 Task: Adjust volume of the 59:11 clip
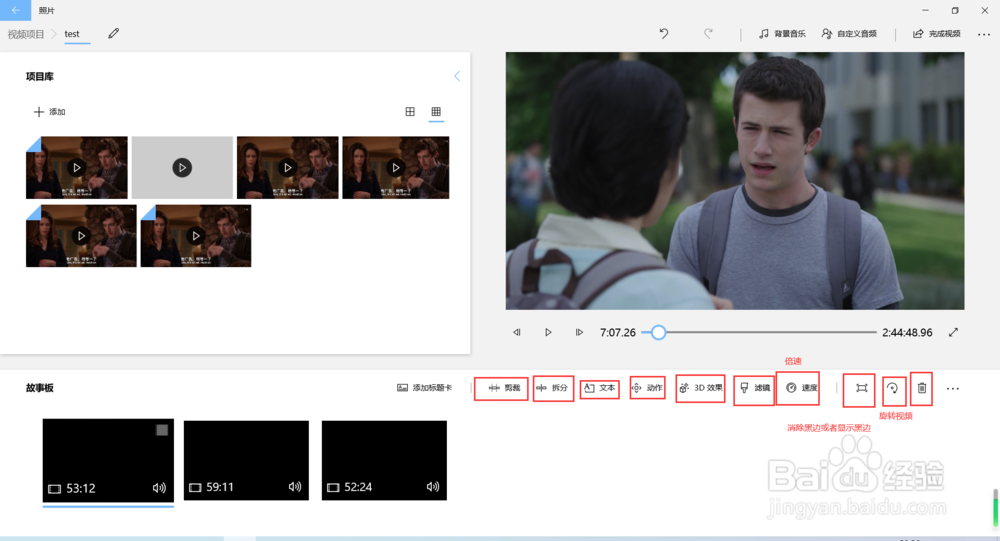point(295,487)
